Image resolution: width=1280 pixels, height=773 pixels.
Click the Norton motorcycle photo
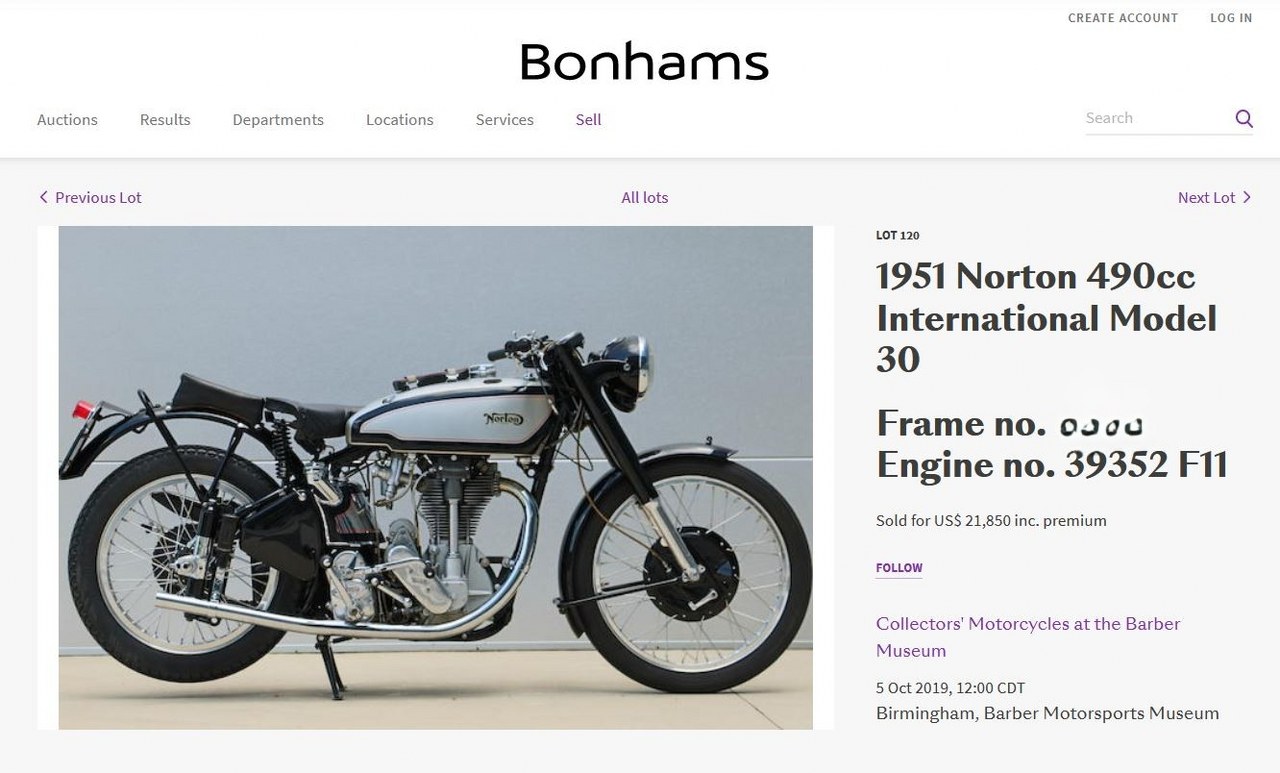(x=435, y=477)
